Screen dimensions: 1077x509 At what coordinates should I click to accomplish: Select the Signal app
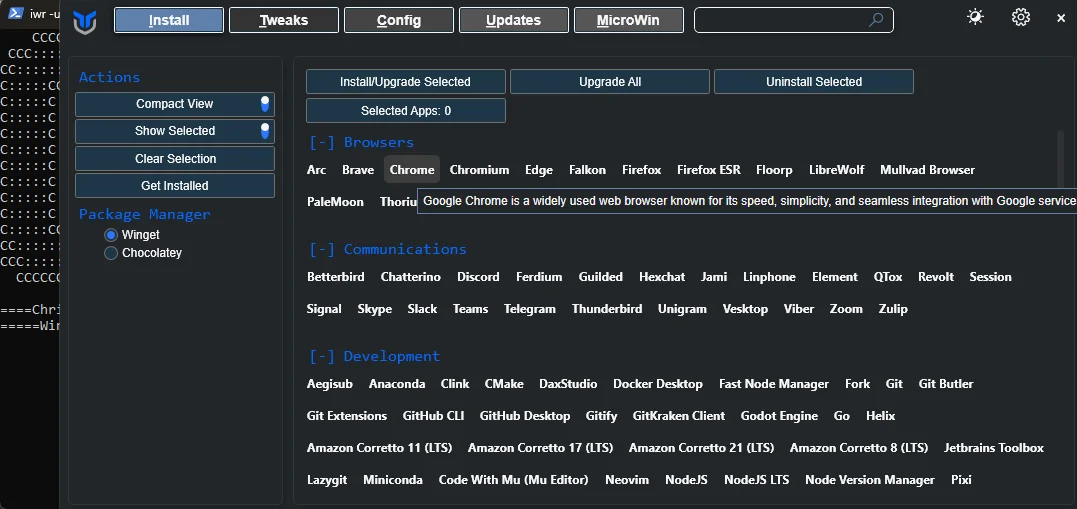tap(324, 309)
